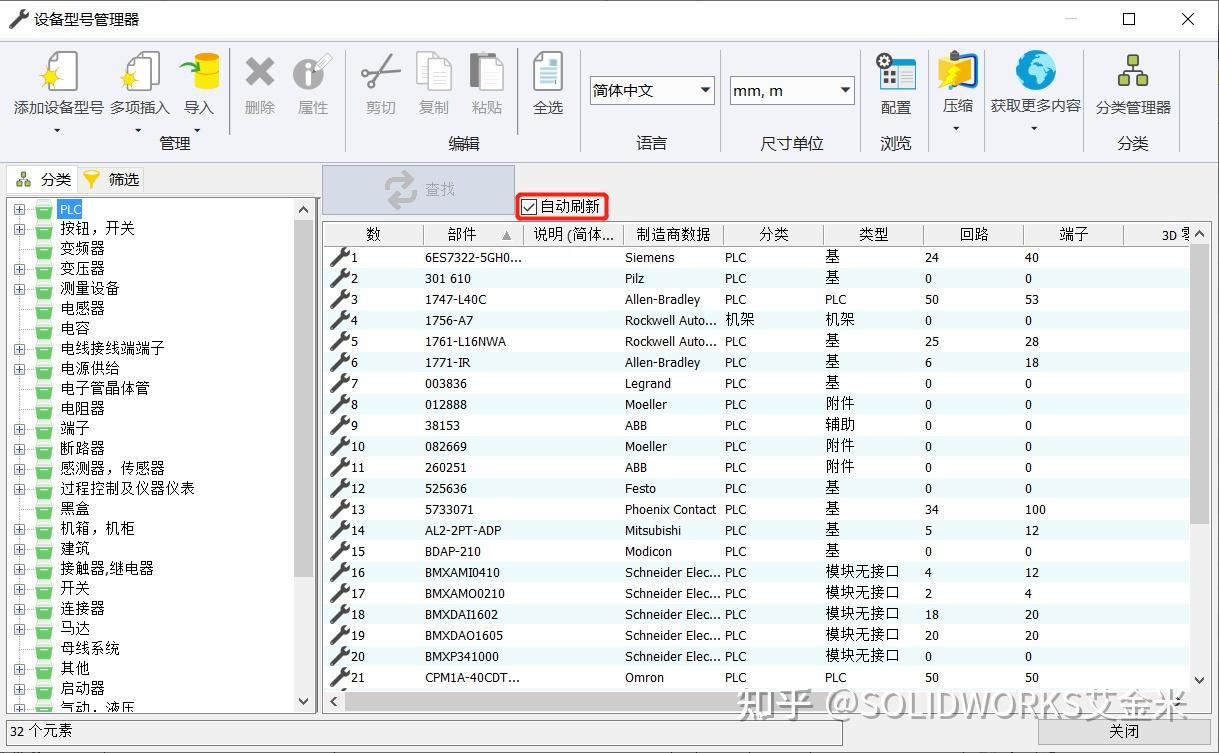Image resolution: width=1219 pixels, height=753 pixels.
Task: Toggle the 自动刷新 checkbox
Action: 529,207
